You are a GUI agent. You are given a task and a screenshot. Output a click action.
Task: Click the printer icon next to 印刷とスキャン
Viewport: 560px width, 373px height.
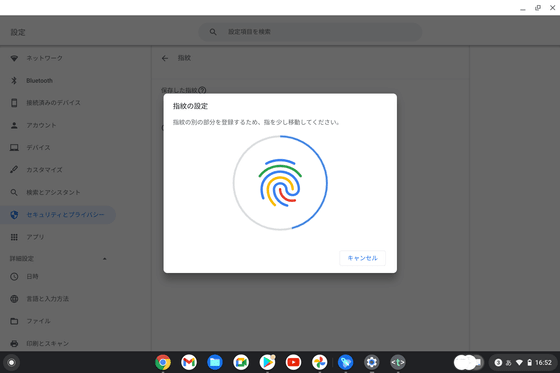14,343
